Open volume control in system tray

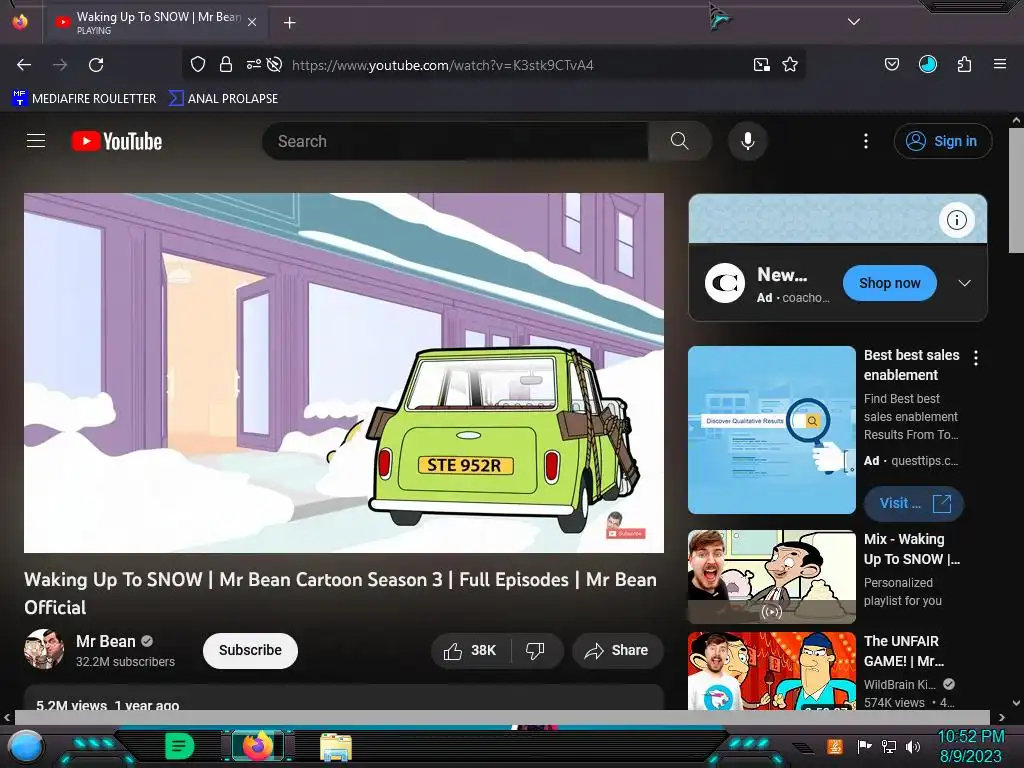[x=913, y=746]
